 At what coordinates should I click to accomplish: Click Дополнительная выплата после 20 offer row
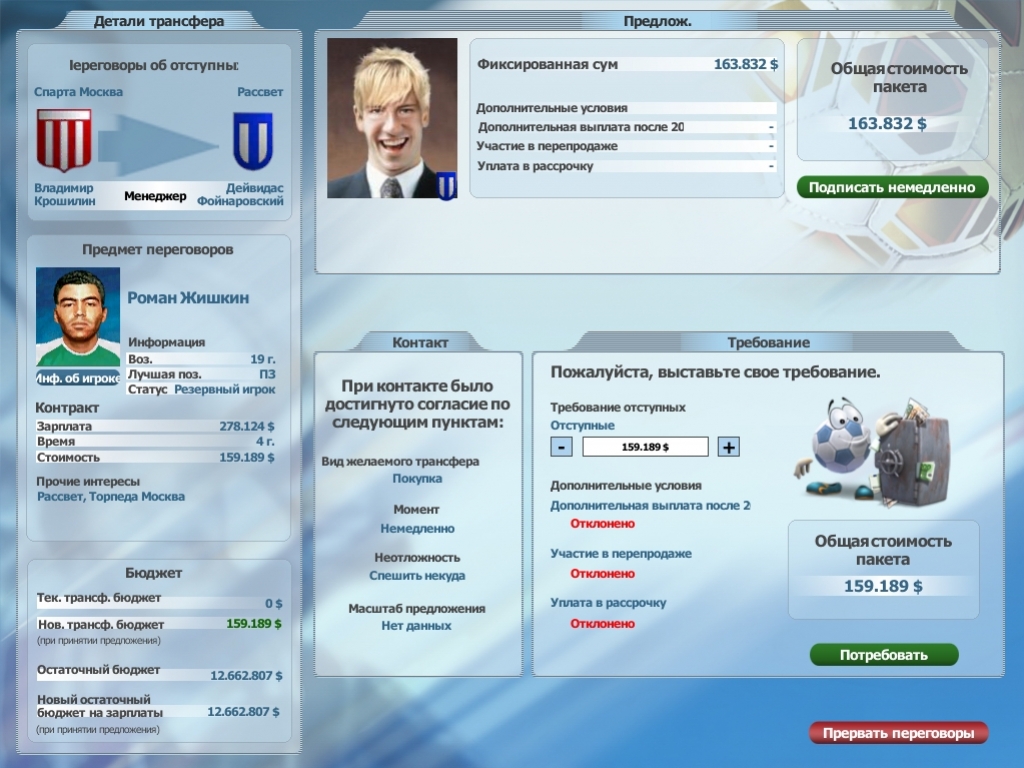626,127
